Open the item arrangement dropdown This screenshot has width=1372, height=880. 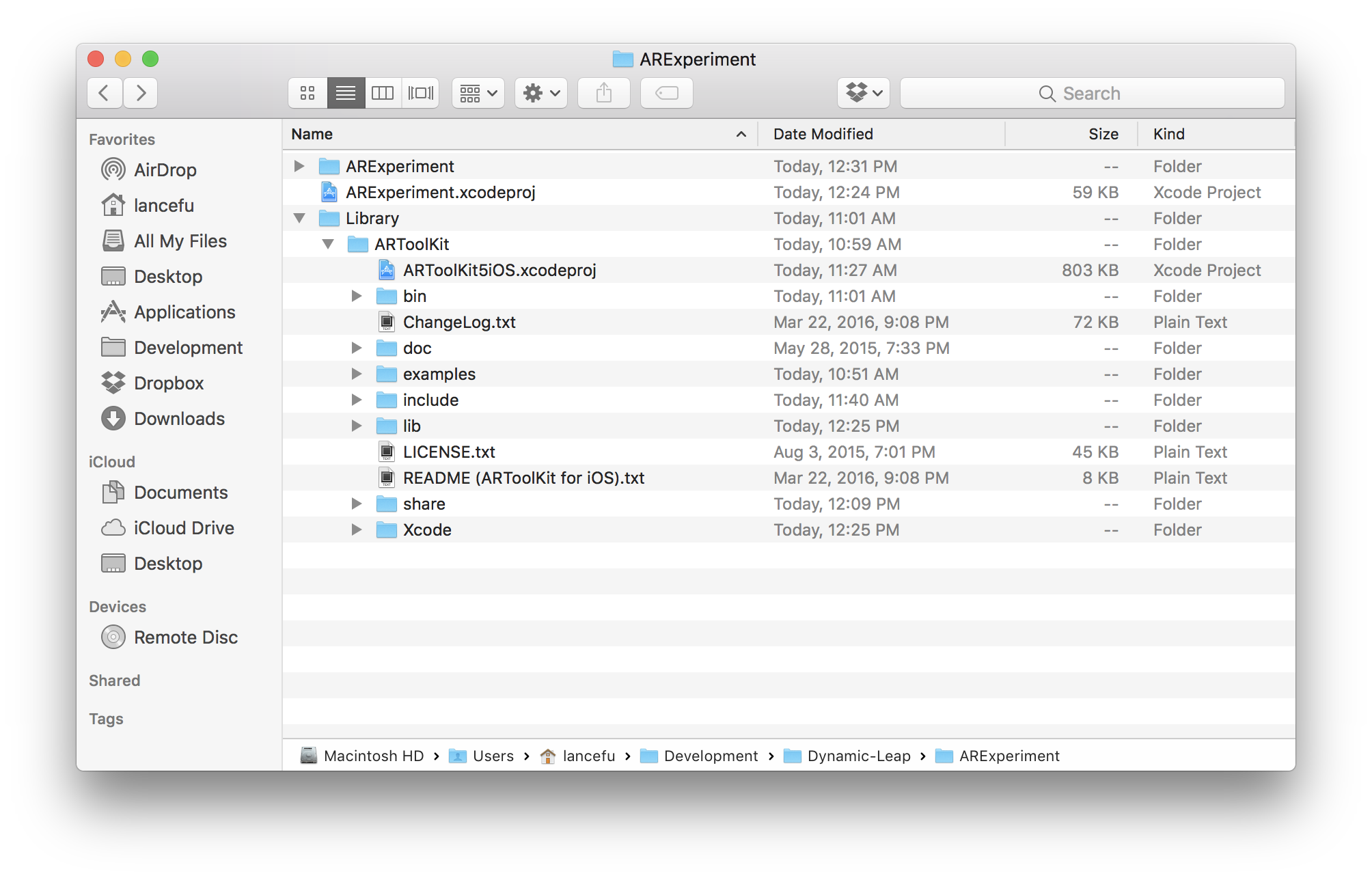click(x=478, y=93)
